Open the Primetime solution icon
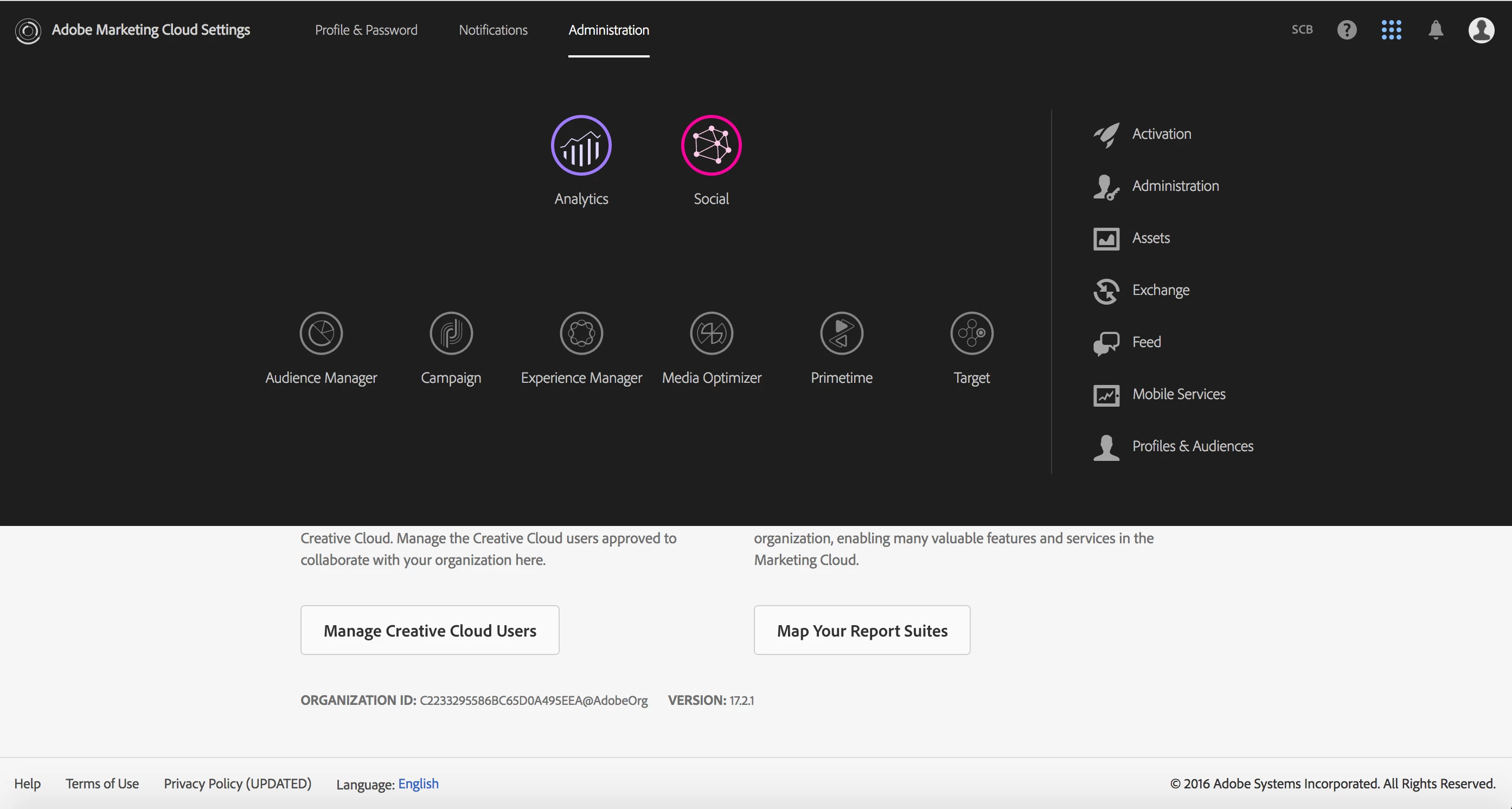The height and width of the screenshot is (809, 1512). [x=841, y=333]
